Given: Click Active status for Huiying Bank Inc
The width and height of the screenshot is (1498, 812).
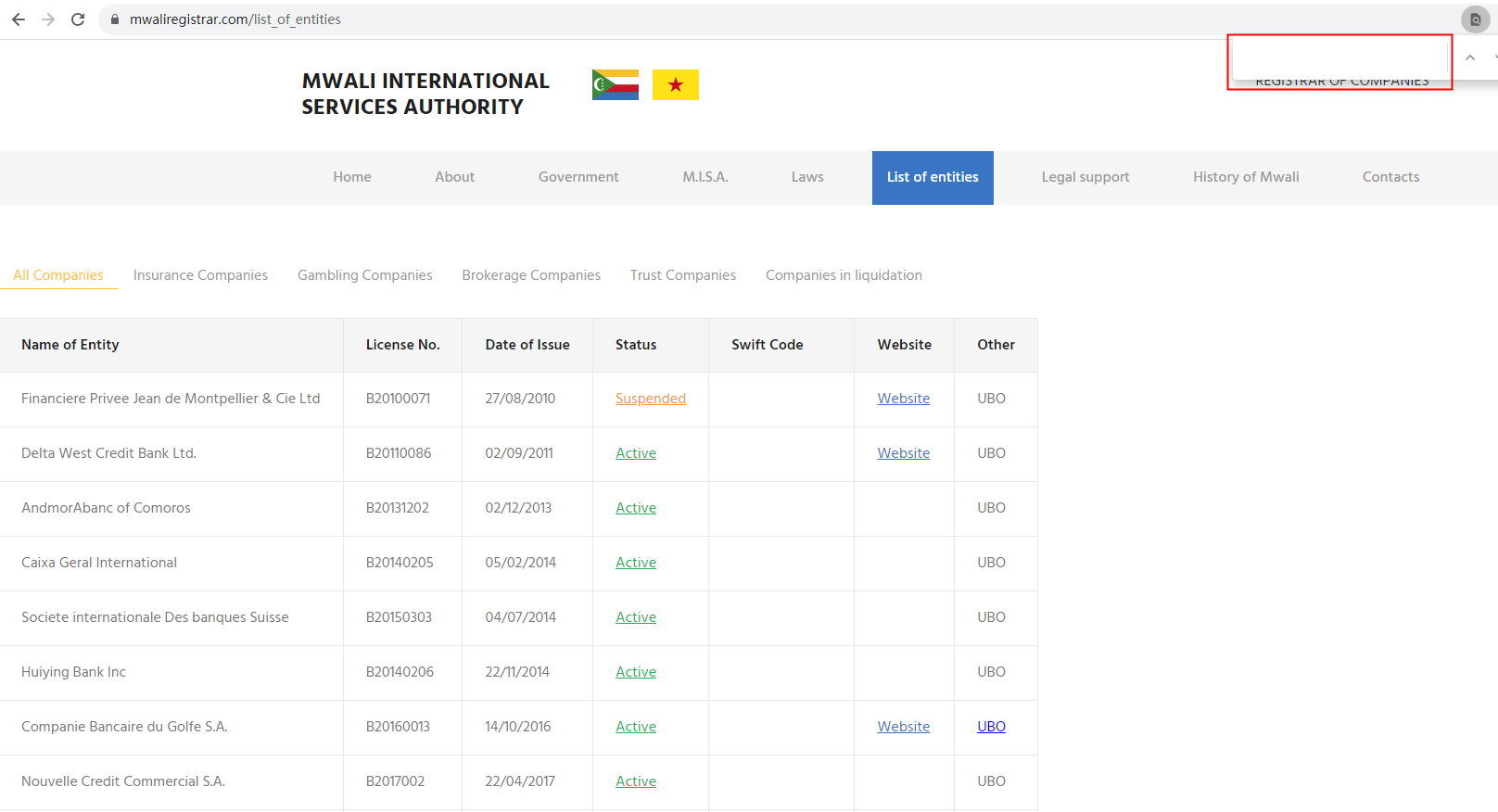Looking at the screenshot, I should click(x=635, y=672).
